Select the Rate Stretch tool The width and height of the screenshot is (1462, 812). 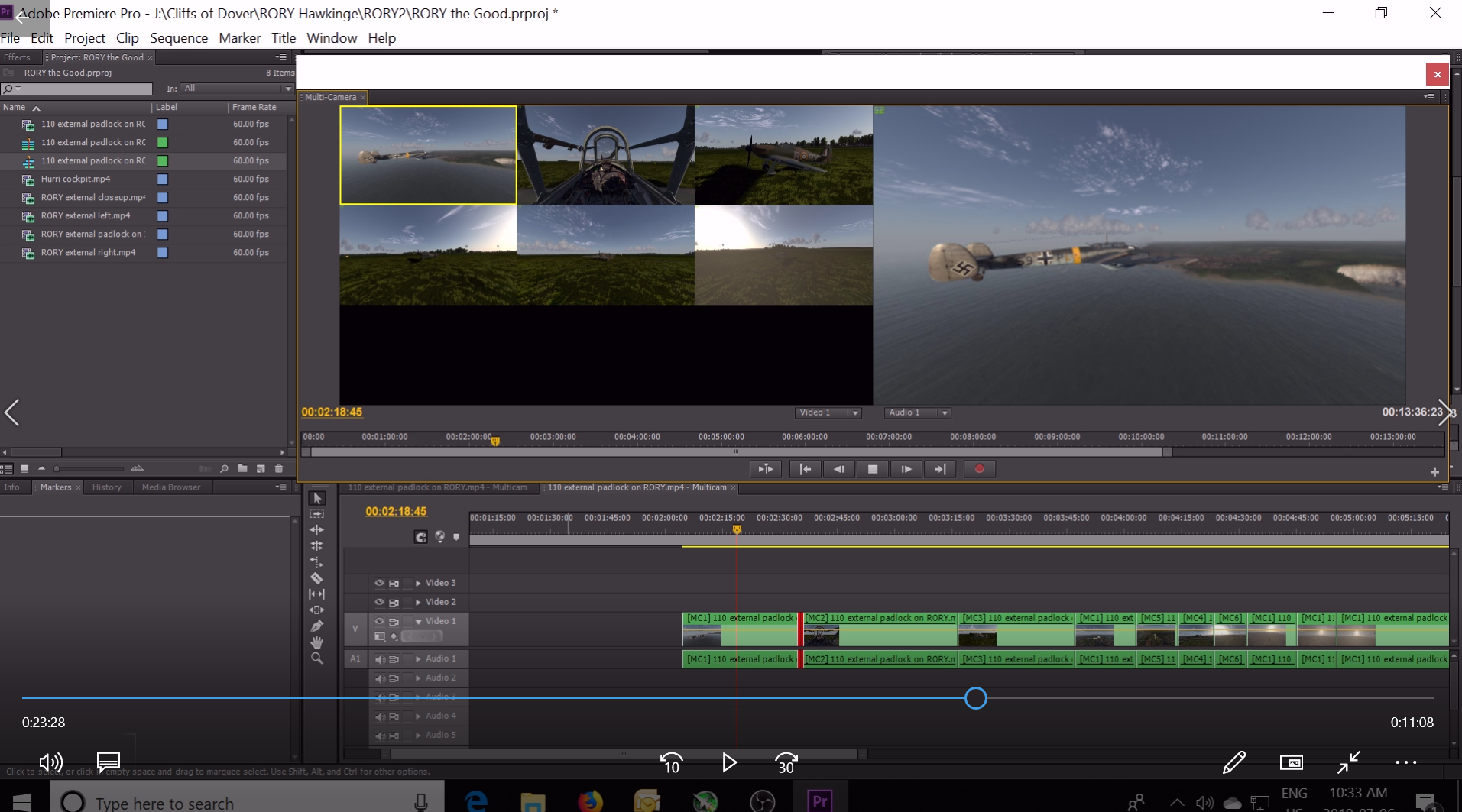point(317,561)
